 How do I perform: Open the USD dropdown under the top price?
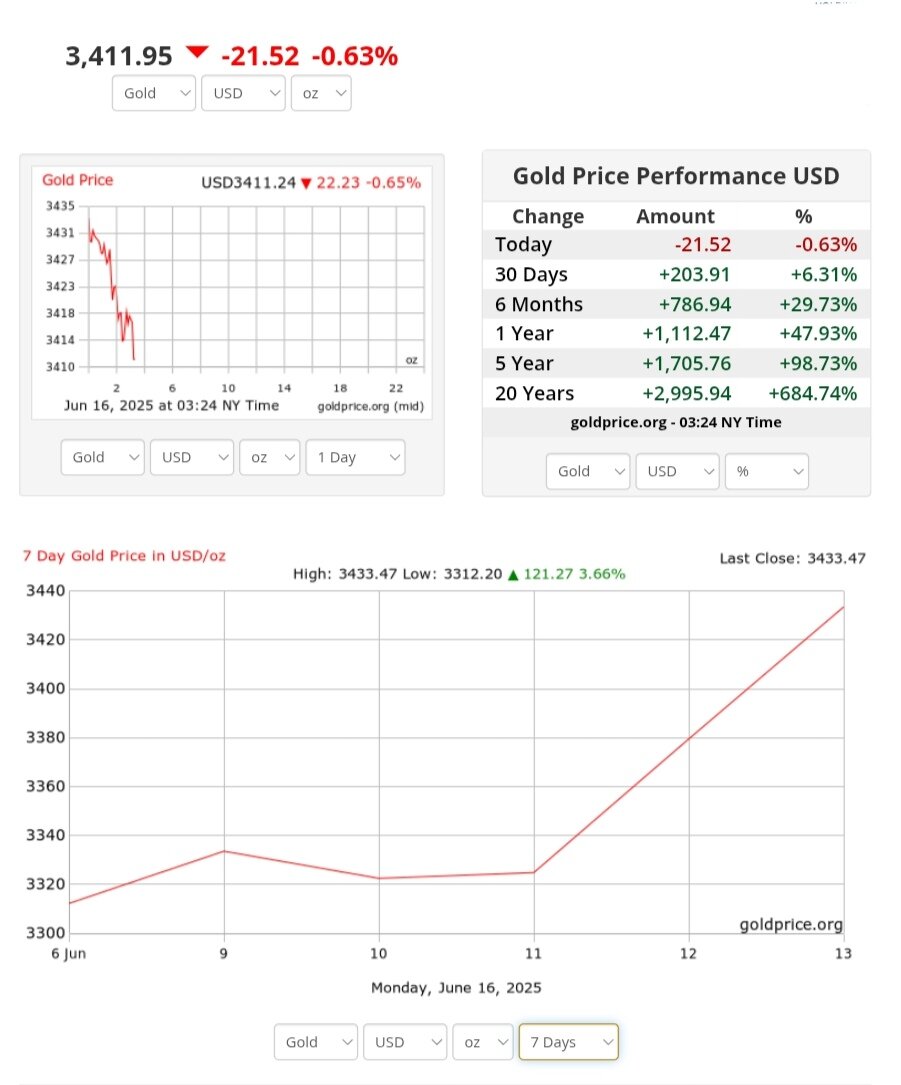pyautogui.click(x=243, y=93)
